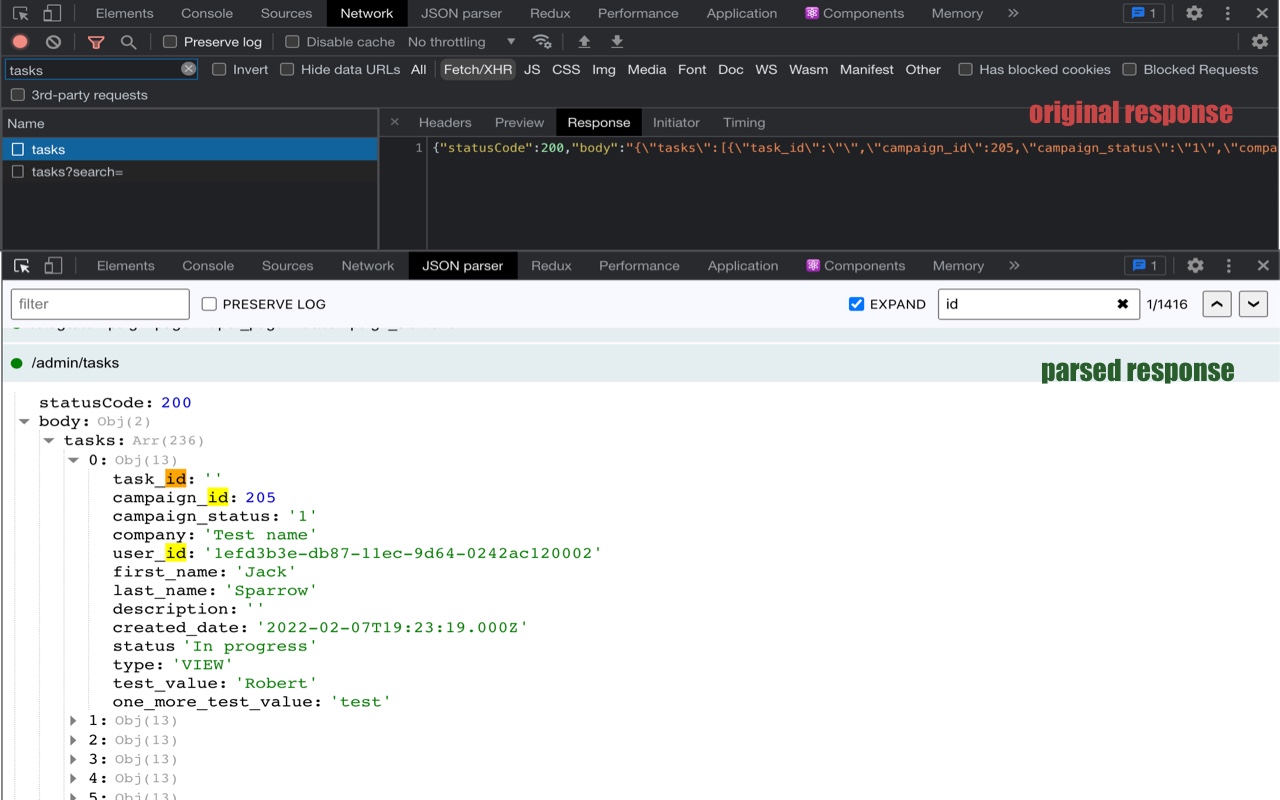
Task: Open the network conditions icon
Action: pyautogui.click(x=543, y=42)
